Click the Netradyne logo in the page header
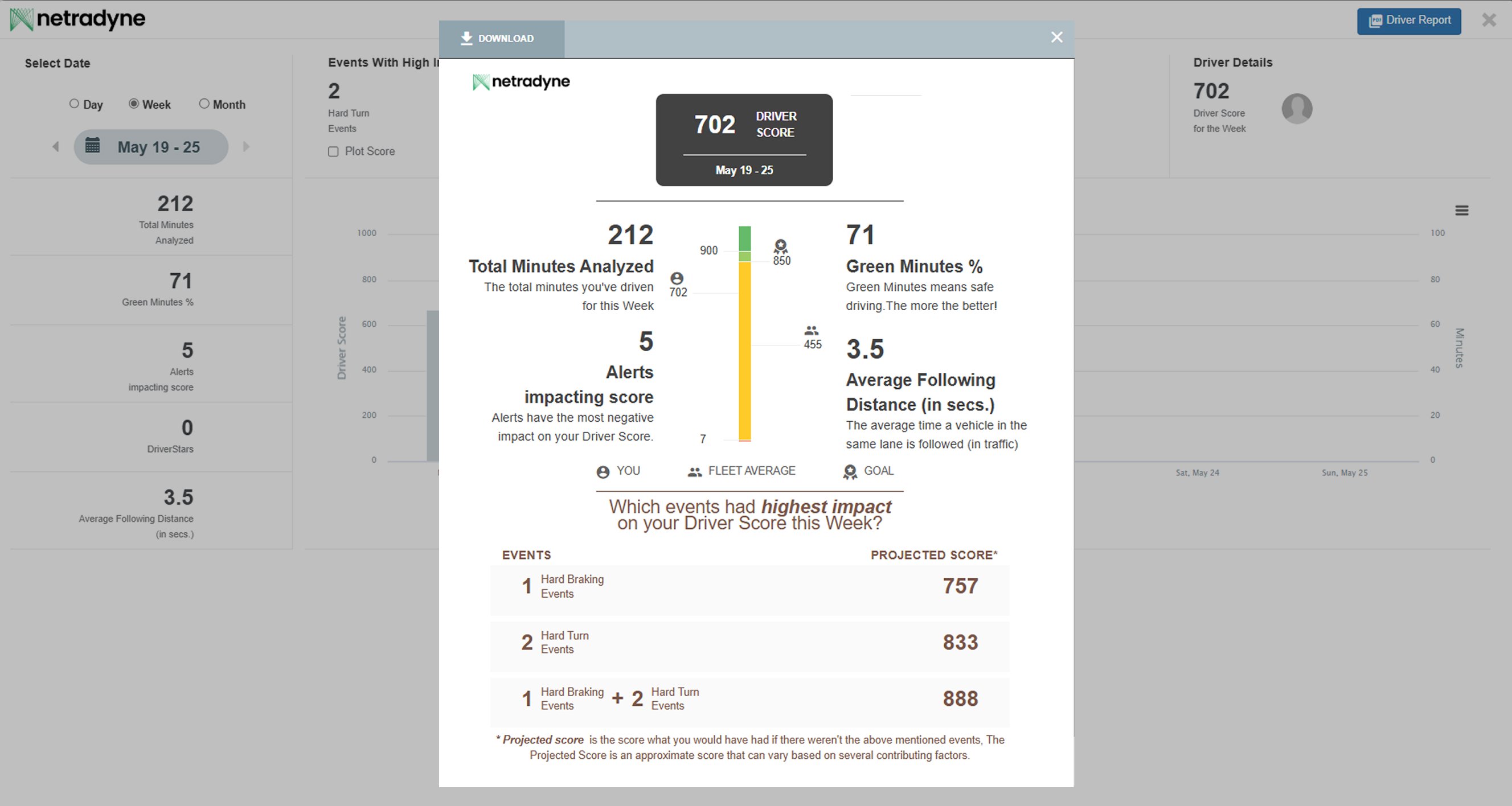The height and width of the screenshot is (806, 1512). coord(77,20)
